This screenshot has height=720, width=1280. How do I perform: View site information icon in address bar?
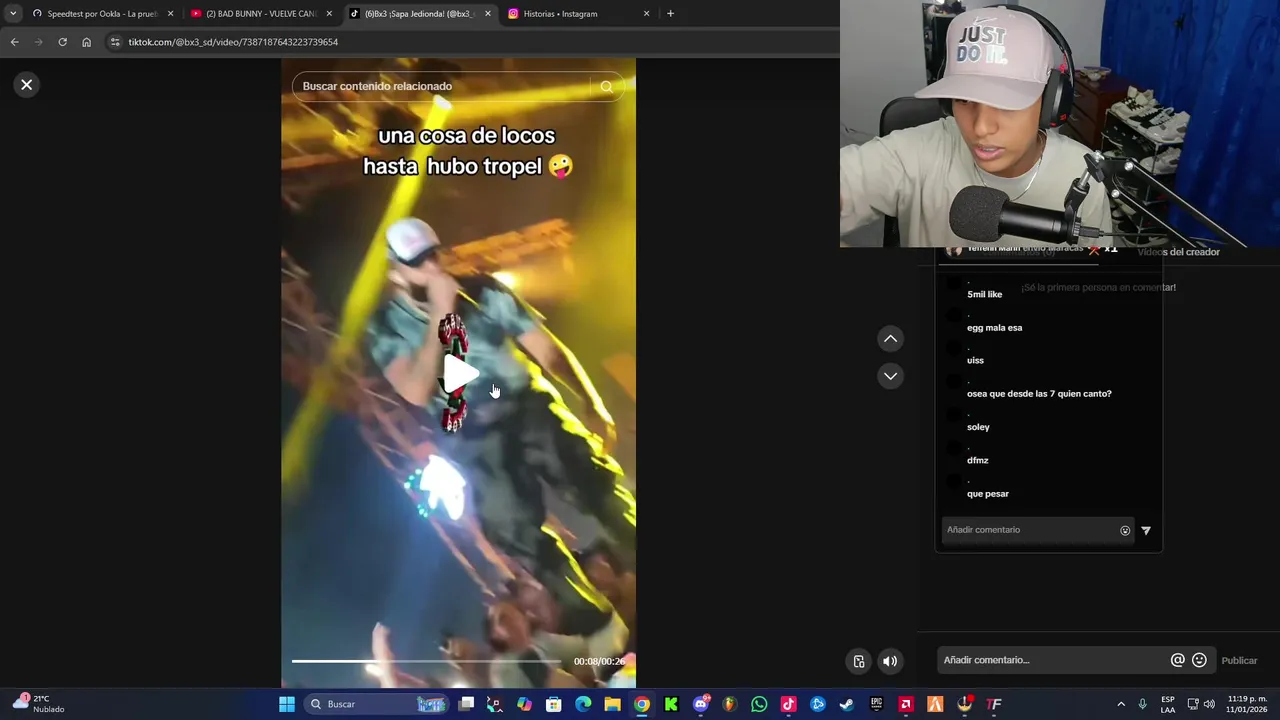coord(115,42)
